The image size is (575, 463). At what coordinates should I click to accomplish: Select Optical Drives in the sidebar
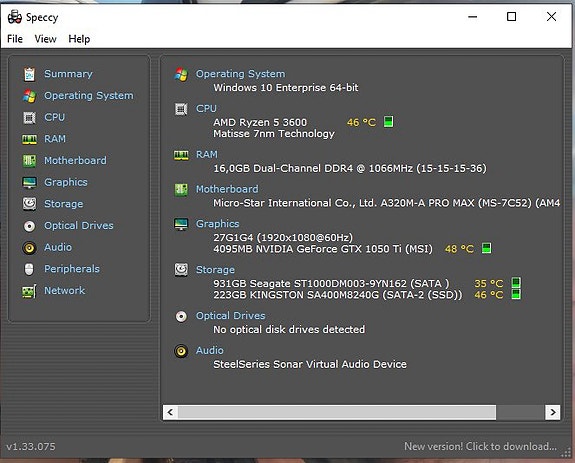tap(79, 225)
